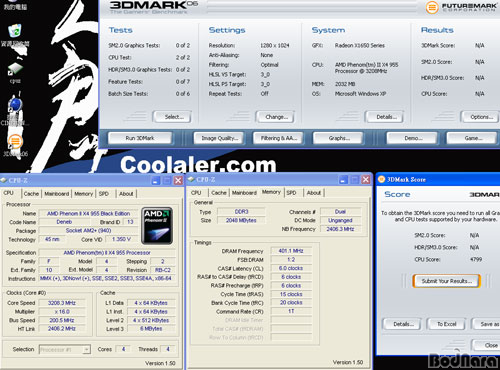Launch the 3DMark06 orange desktop icon
500x370 pixels.
pos(15,141)
